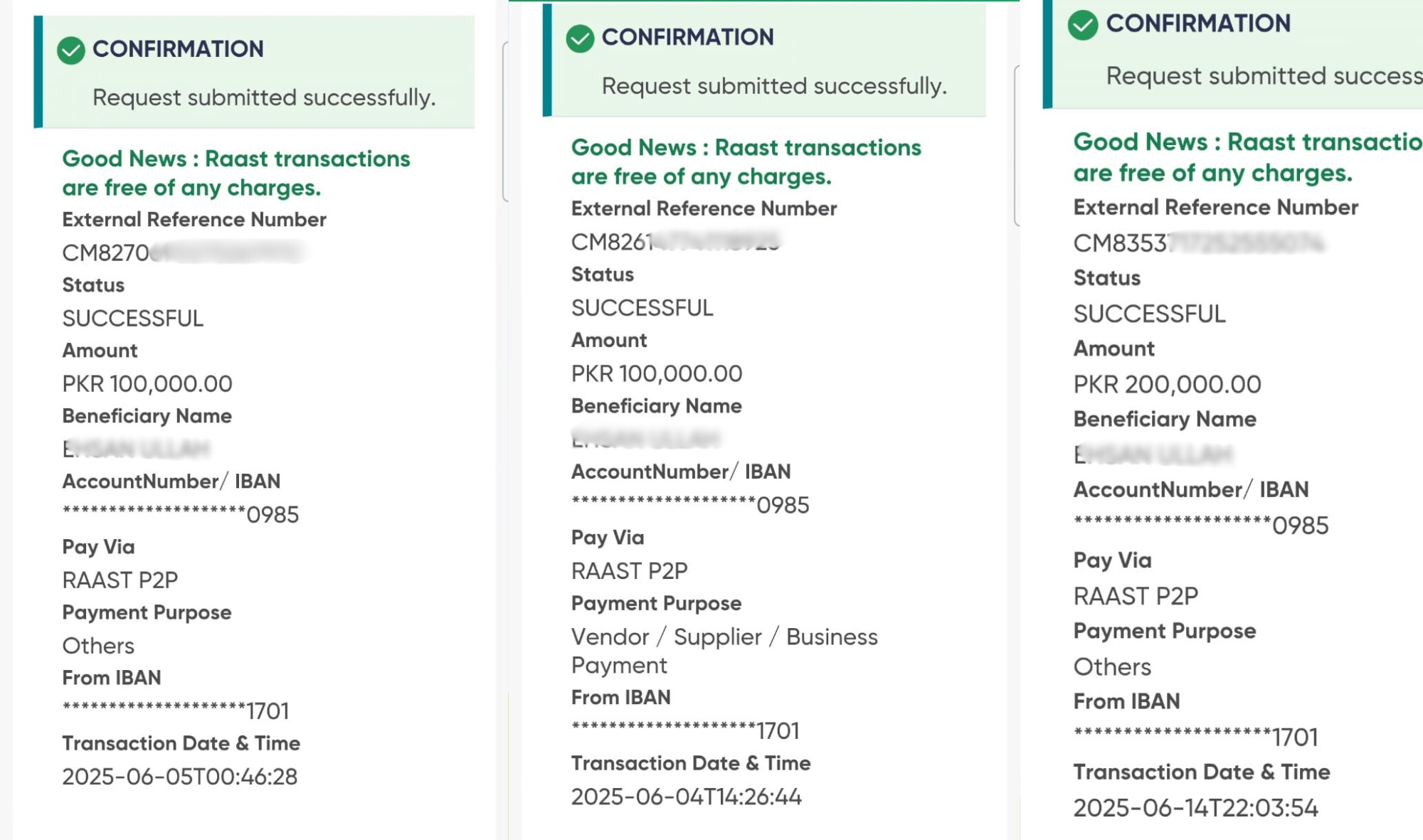Viewport: 1423px width, 840px height.
Task: Click the blurred beneficiary name in the middle receipt
Action: pos(645,439)
